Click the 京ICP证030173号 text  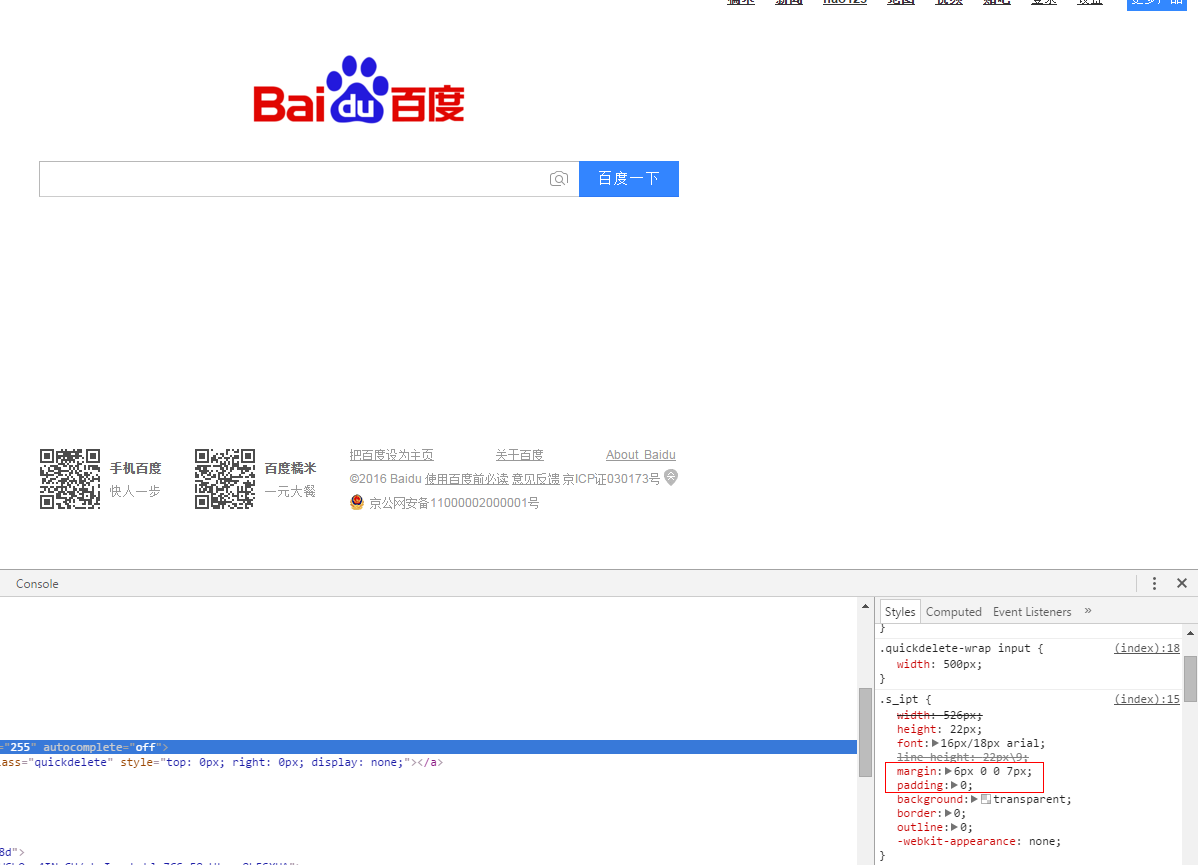coord(611,479)
